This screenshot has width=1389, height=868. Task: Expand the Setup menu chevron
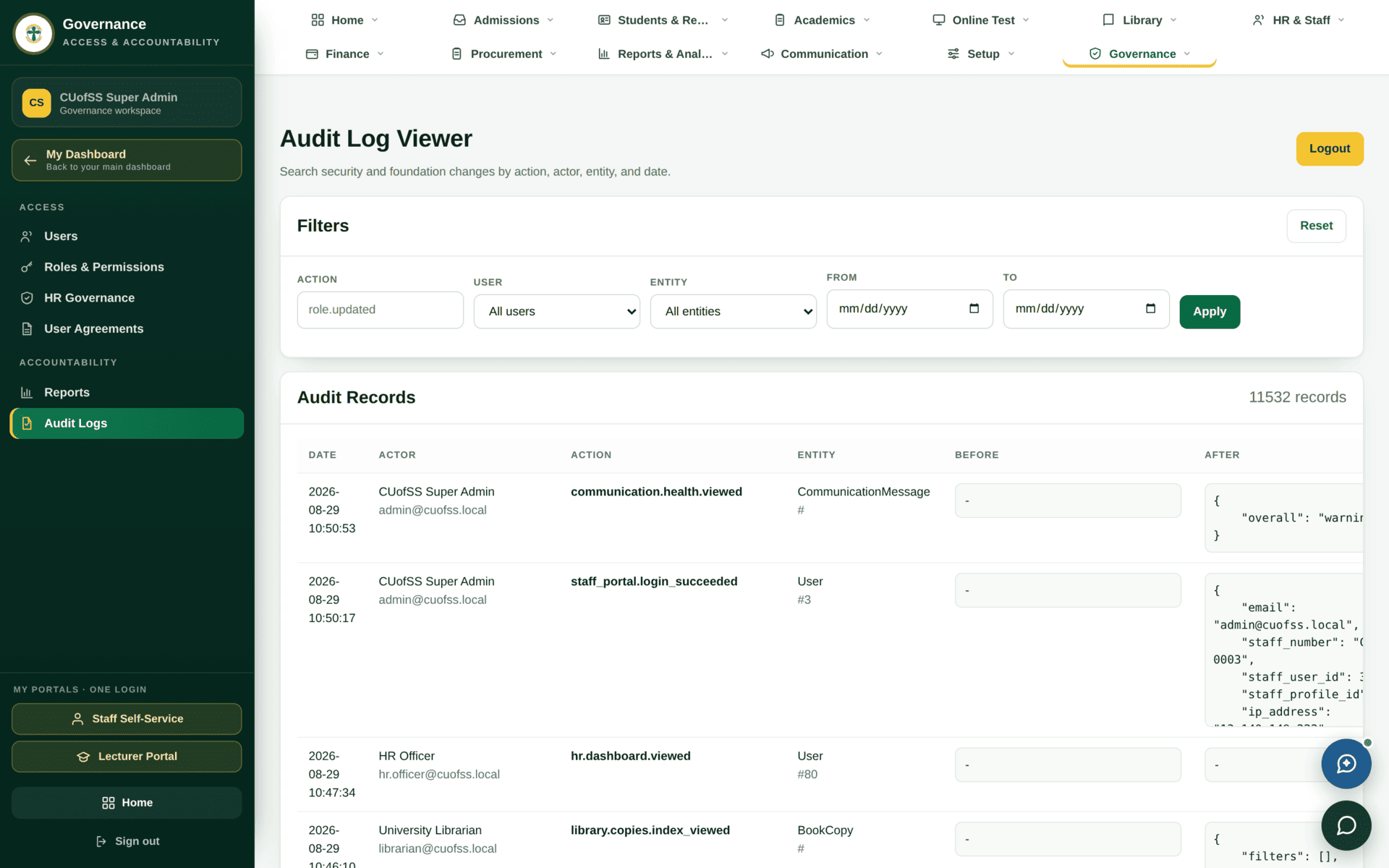coord(1011,54)
